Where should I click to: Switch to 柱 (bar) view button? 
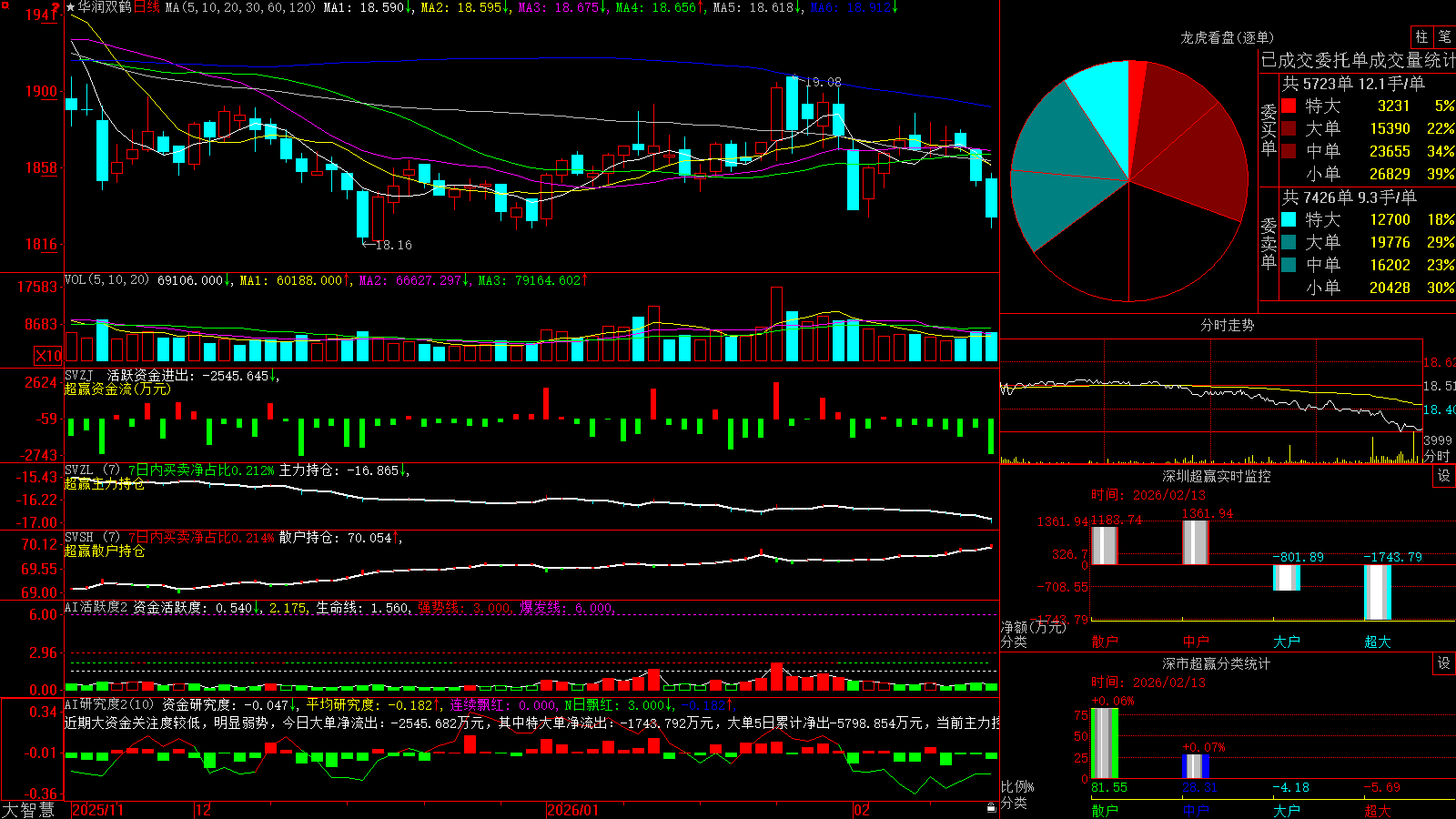tap(1421, 37)
